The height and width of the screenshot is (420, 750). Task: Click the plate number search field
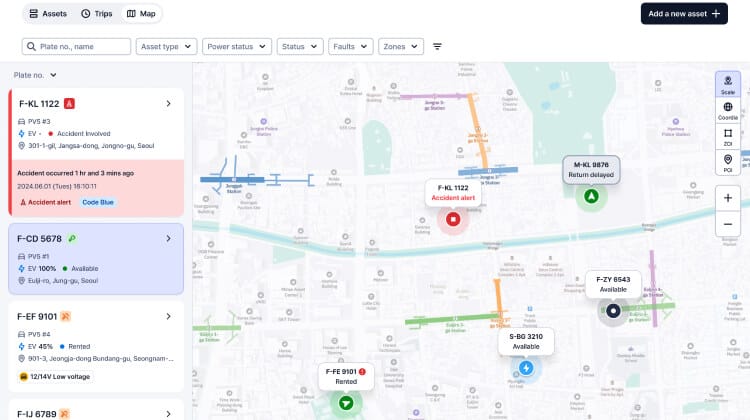[77, 47]
